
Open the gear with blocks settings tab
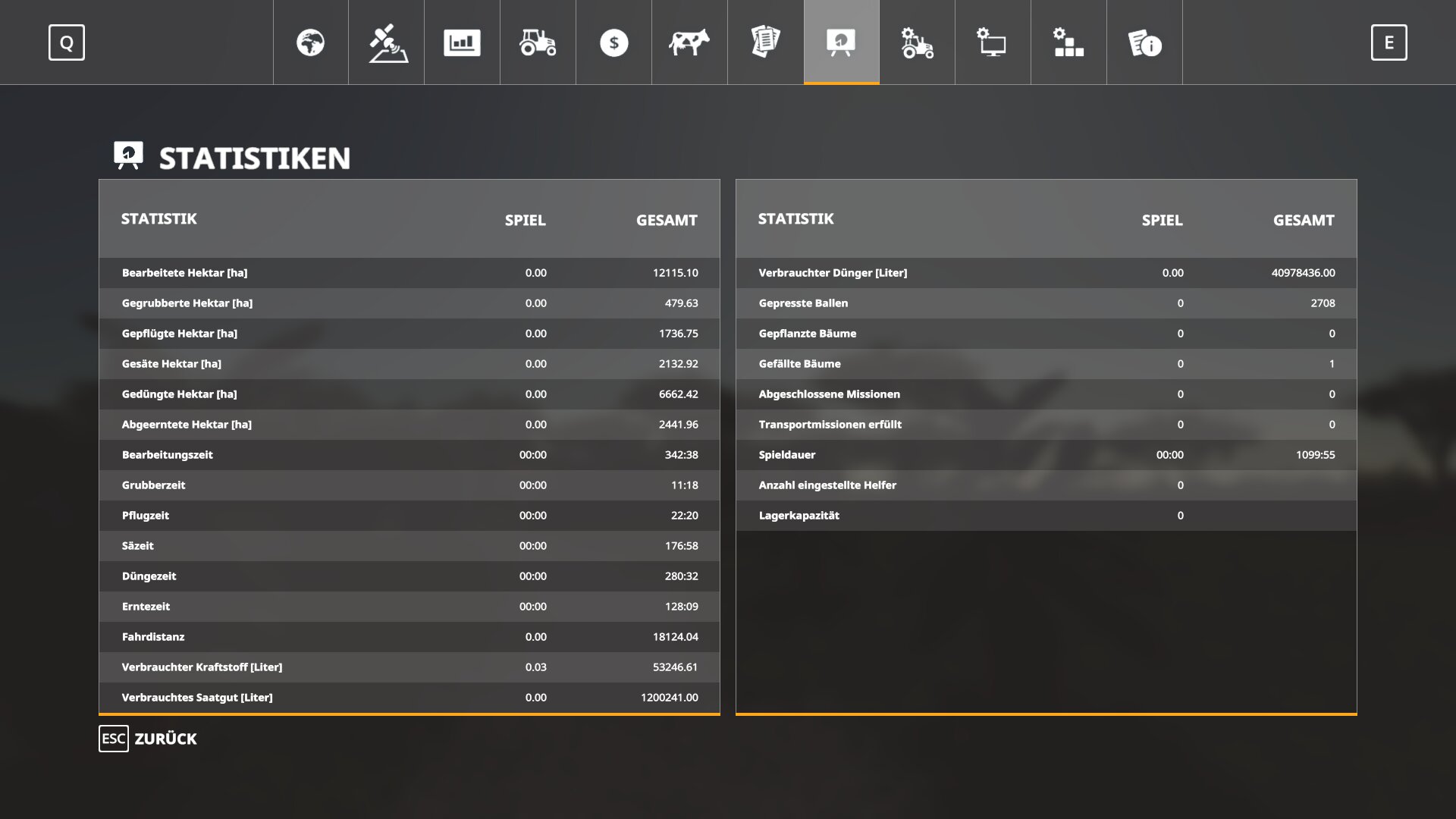[x=1068, y=42]
